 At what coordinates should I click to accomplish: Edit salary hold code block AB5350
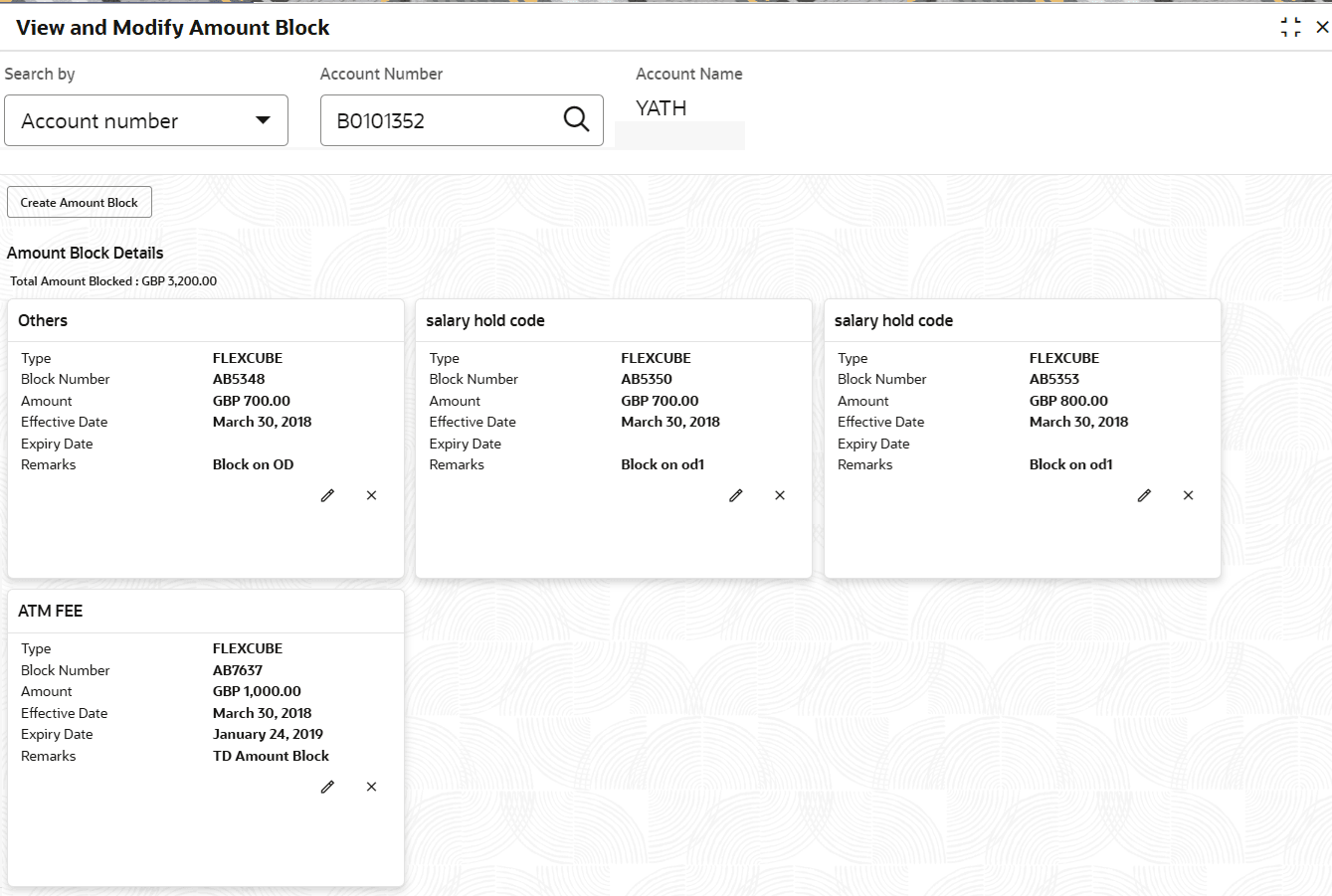736,495
